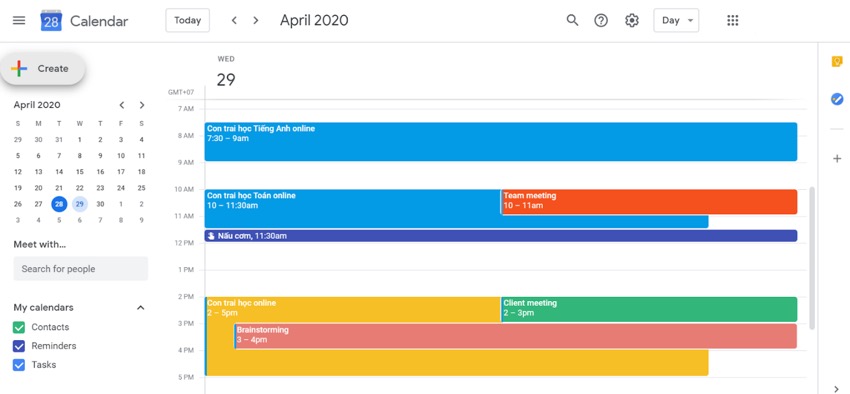Open the Day view dropdown
Viewport: 850px width, 394px height.
[x=676, y=21]
